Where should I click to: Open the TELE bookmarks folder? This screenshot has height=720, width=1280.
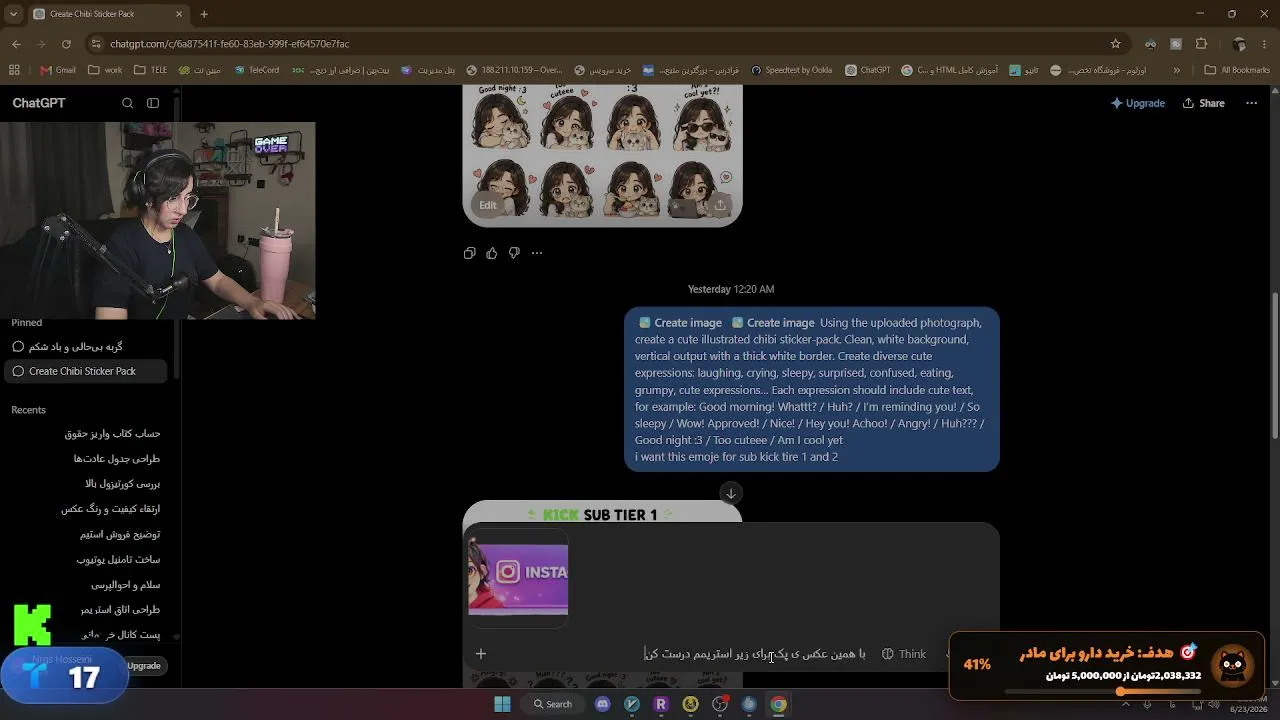pos(150,70)
